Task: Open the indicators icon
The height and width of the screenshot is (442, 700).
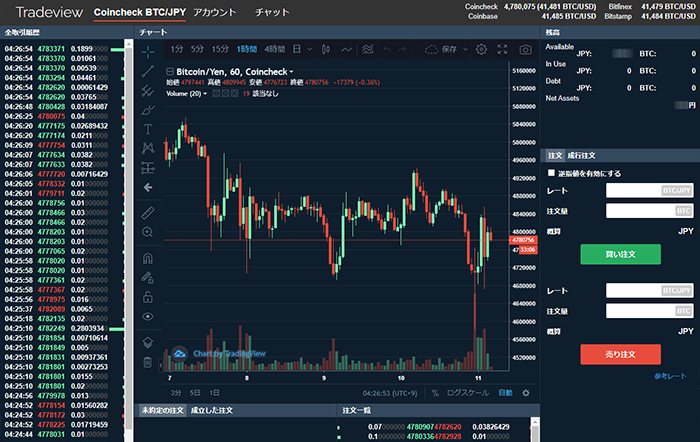Action: [367, 50]
